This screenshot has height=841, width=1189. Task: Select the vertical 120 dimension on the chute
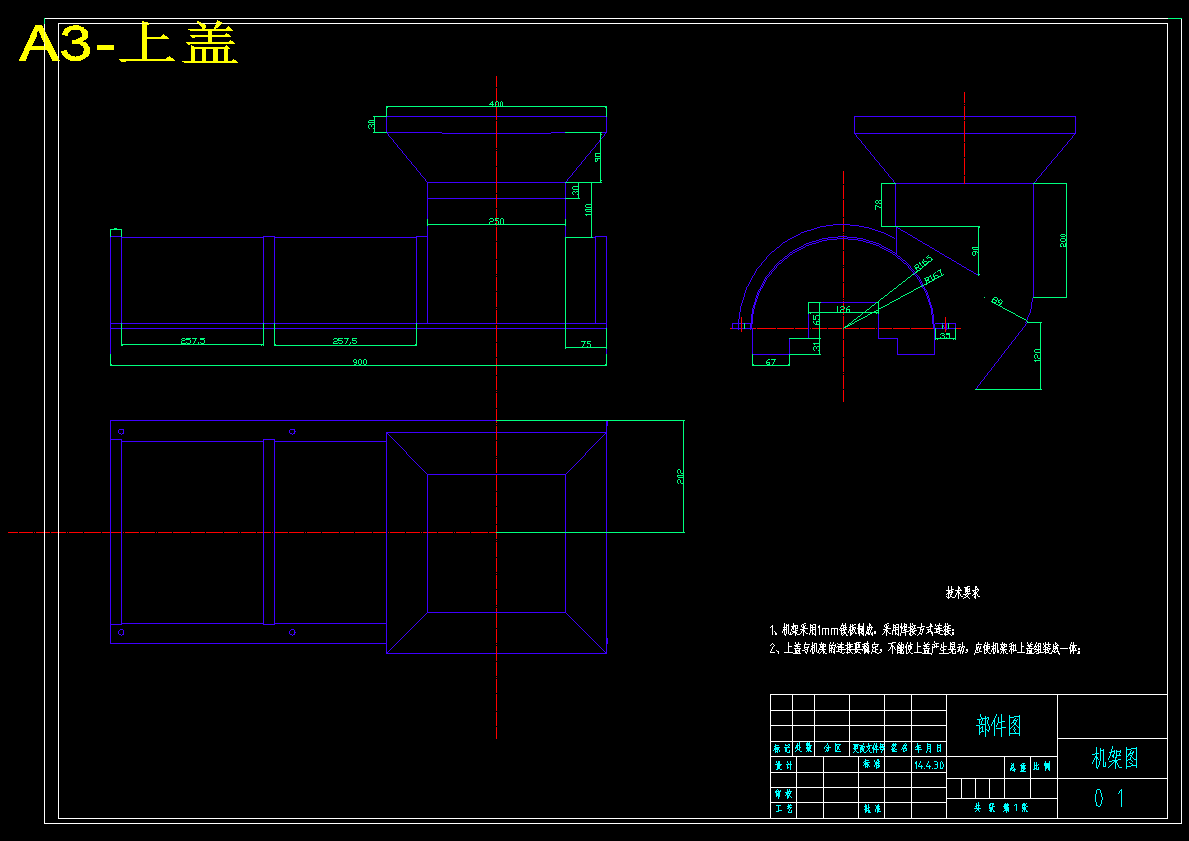pyautogui.click(x=1037, y=355)
